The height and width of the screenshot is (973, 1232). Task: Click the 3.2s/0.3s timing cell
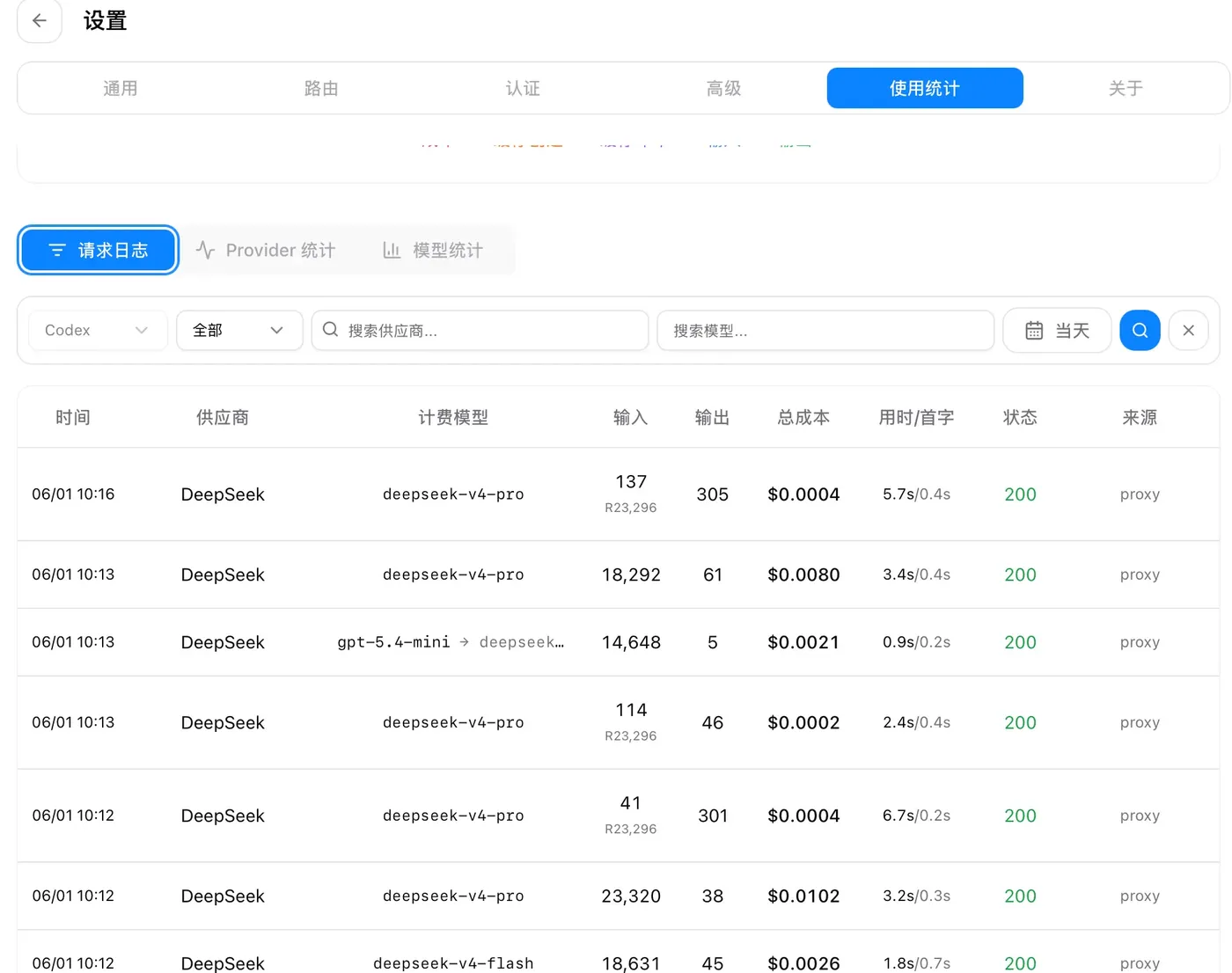pyautogui.click(x=917, y=896)
